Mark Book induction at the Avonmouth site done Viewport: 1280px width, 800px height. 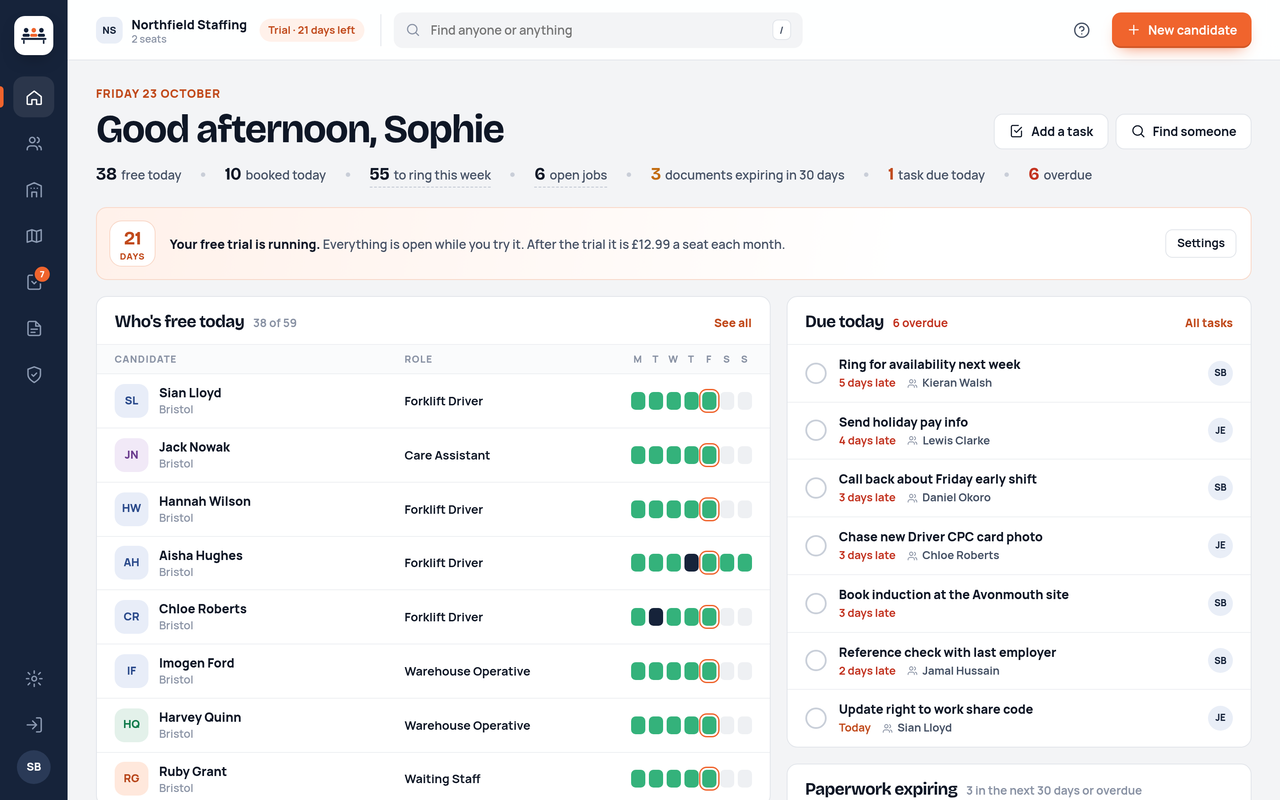816,604
